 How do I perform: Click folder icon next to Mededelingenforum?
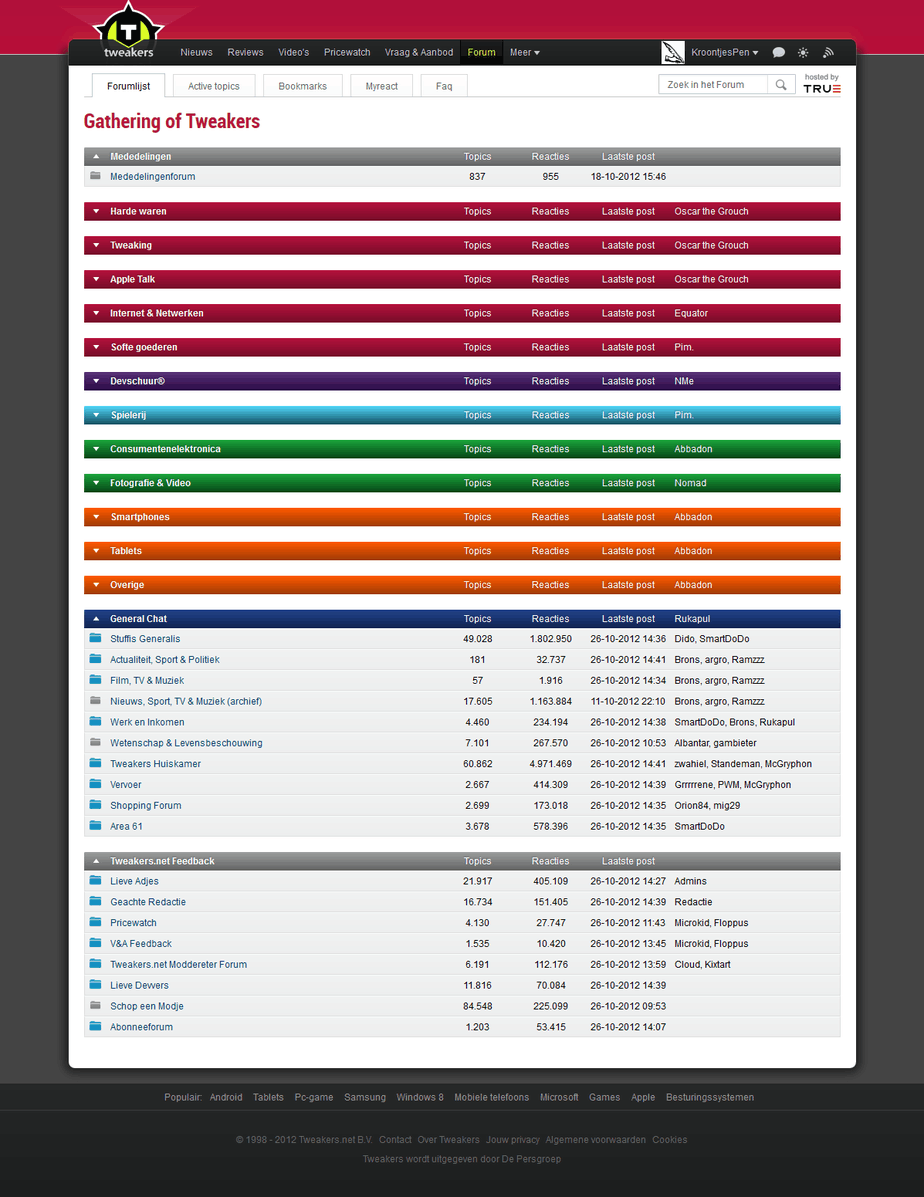[x=95, y=176]
